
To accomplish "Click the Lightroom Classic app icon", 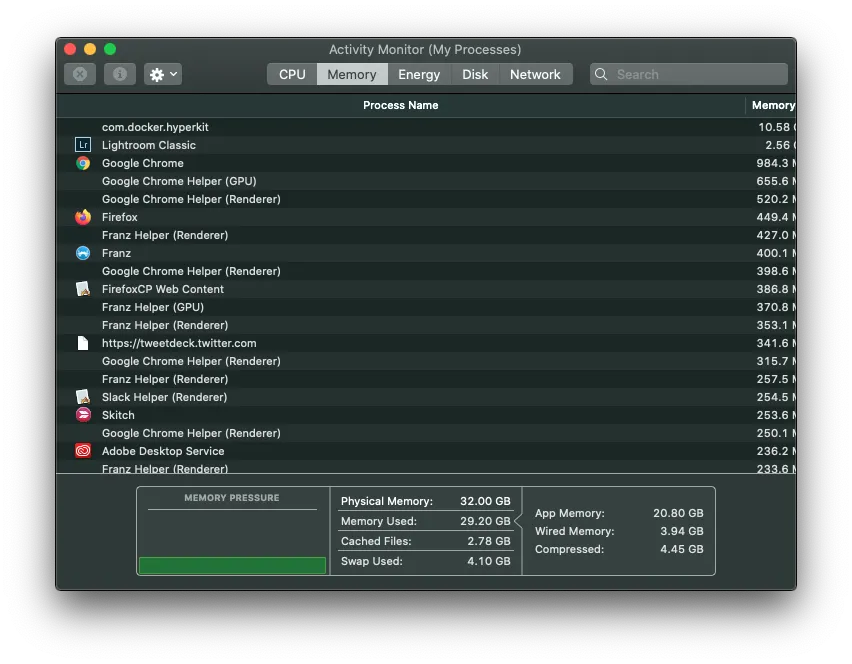I will coord(83,145).
